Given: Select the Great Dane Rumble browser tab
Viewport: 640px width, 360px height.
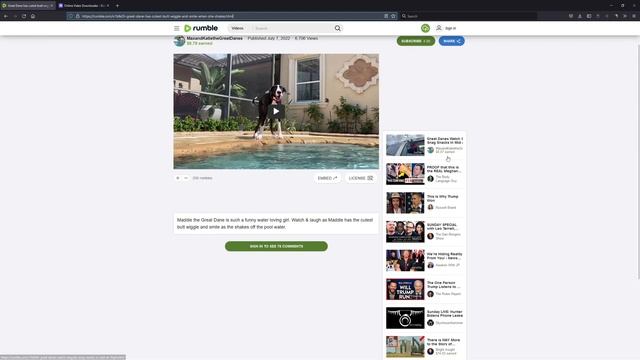Looking at the screenshot, I should pos(27,6).
